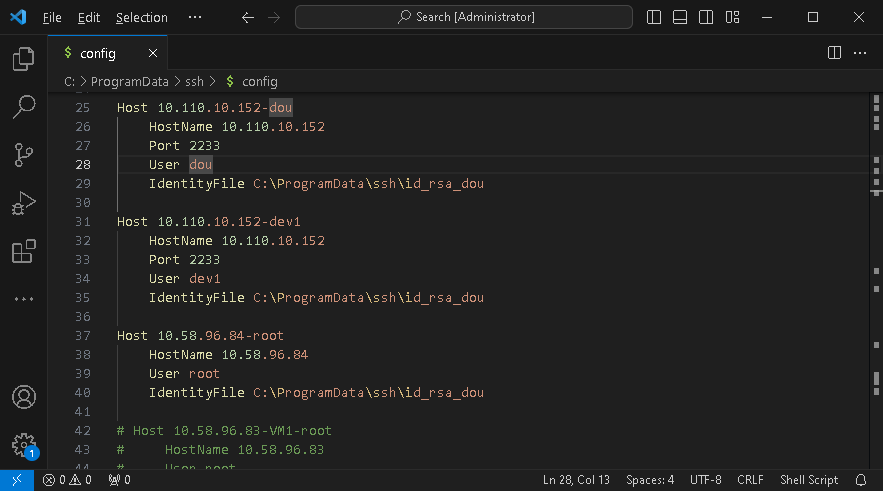
Task: Click the CRLF end-of-line selector
Action: 751,480
